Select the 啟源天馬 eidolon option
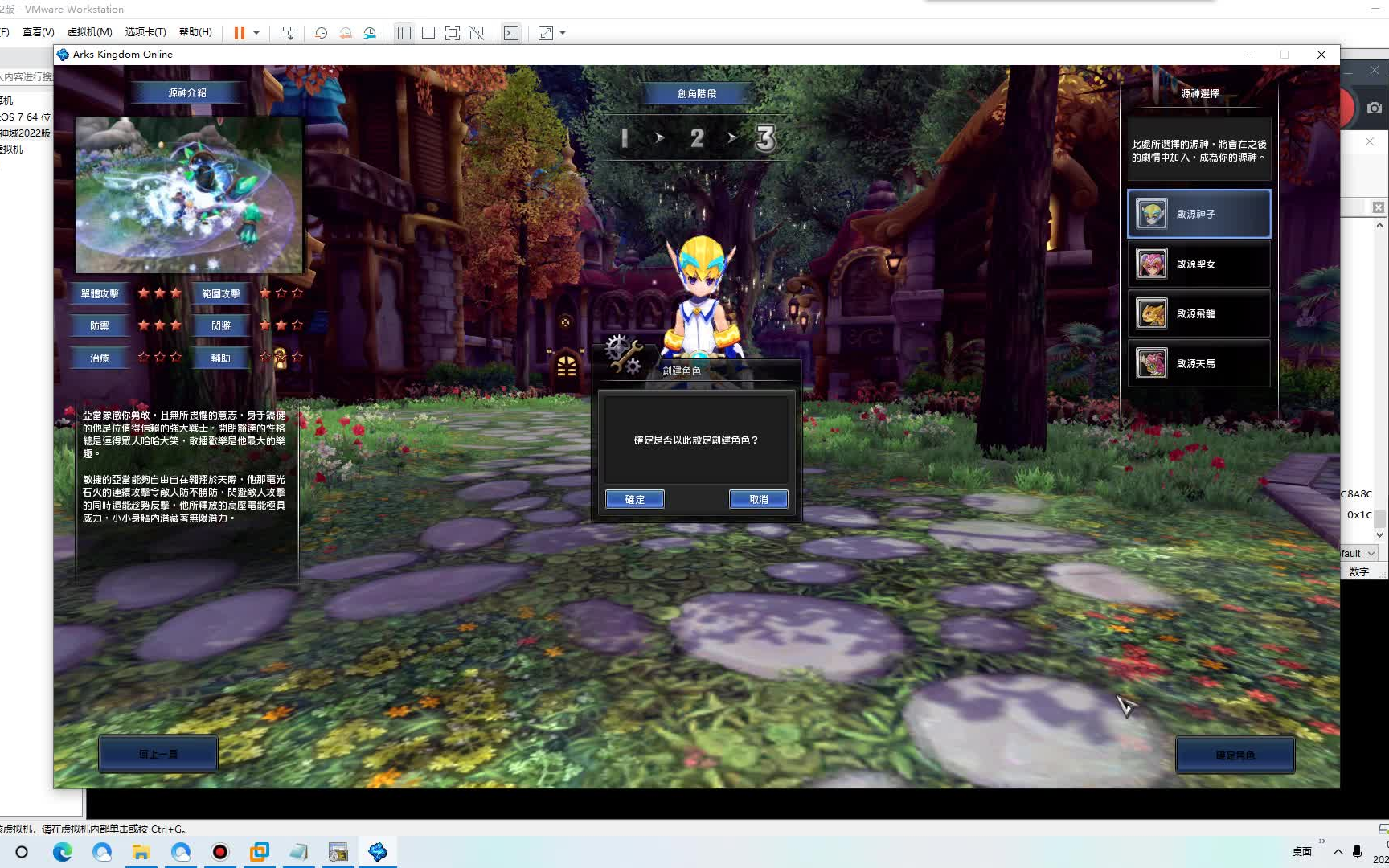1389x868 pixels. point(1198,363)
